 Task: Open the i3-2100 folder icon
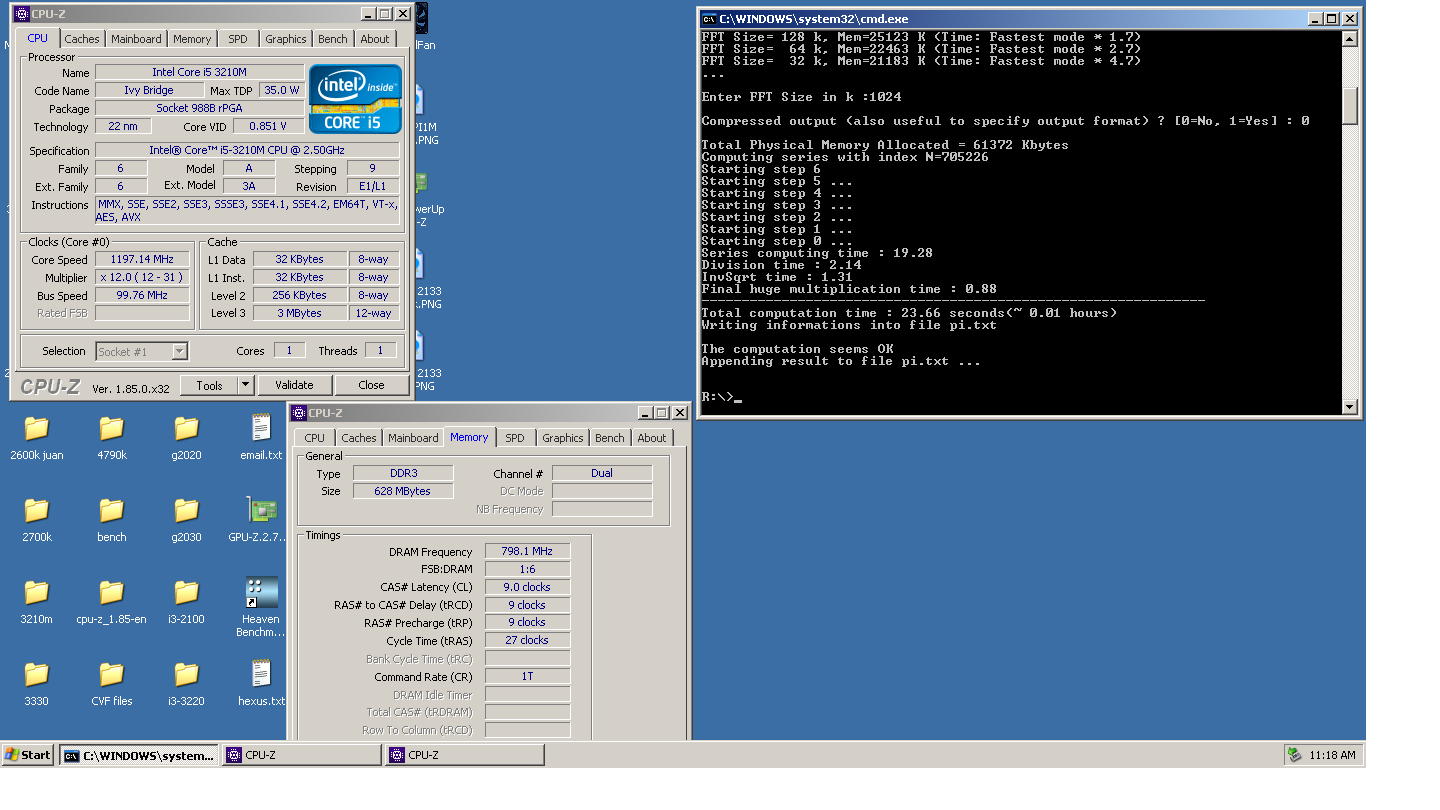(x=187, y=593)
